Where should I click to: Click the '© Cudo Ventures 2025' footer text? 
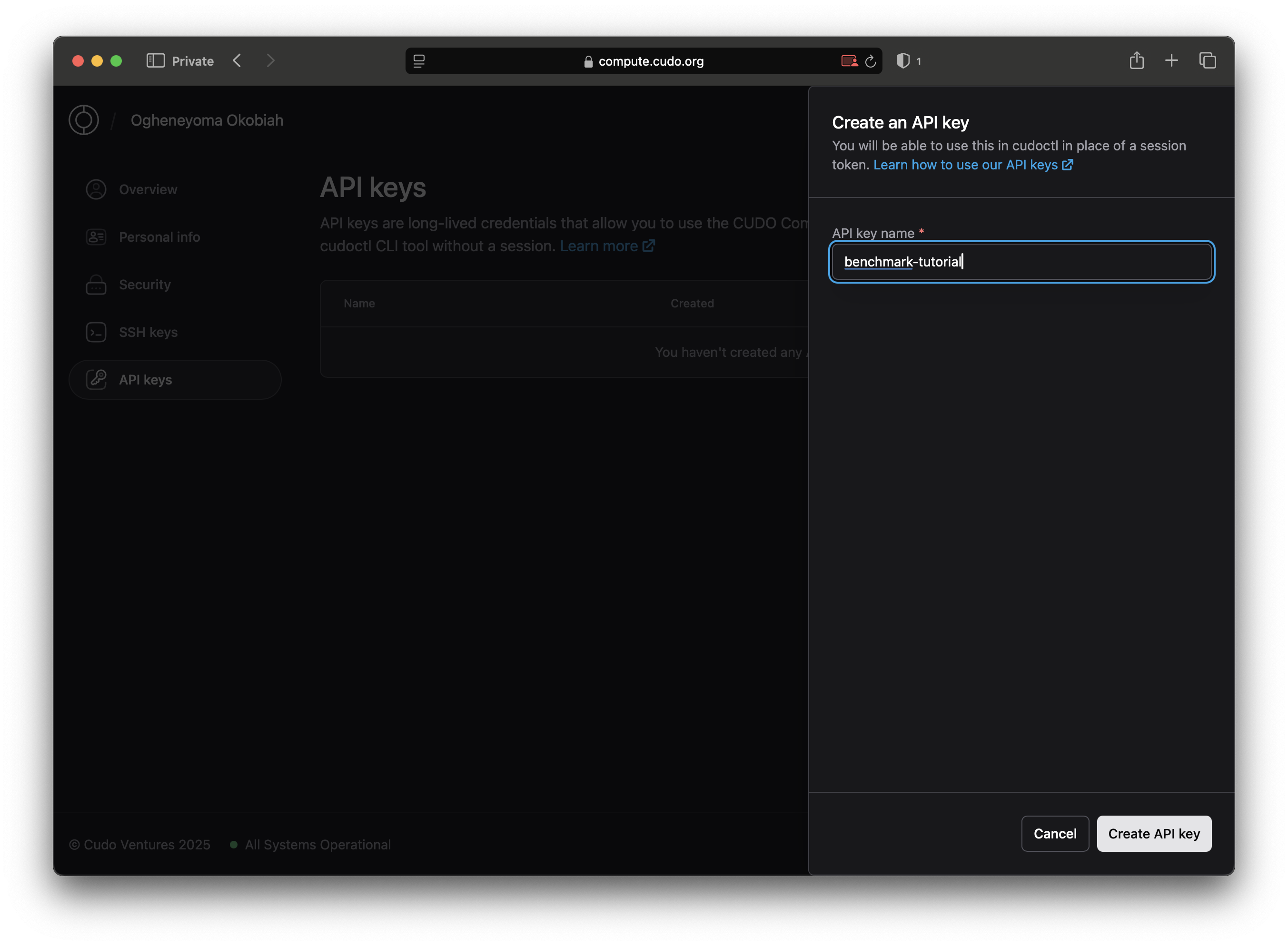tap(140, 845)
